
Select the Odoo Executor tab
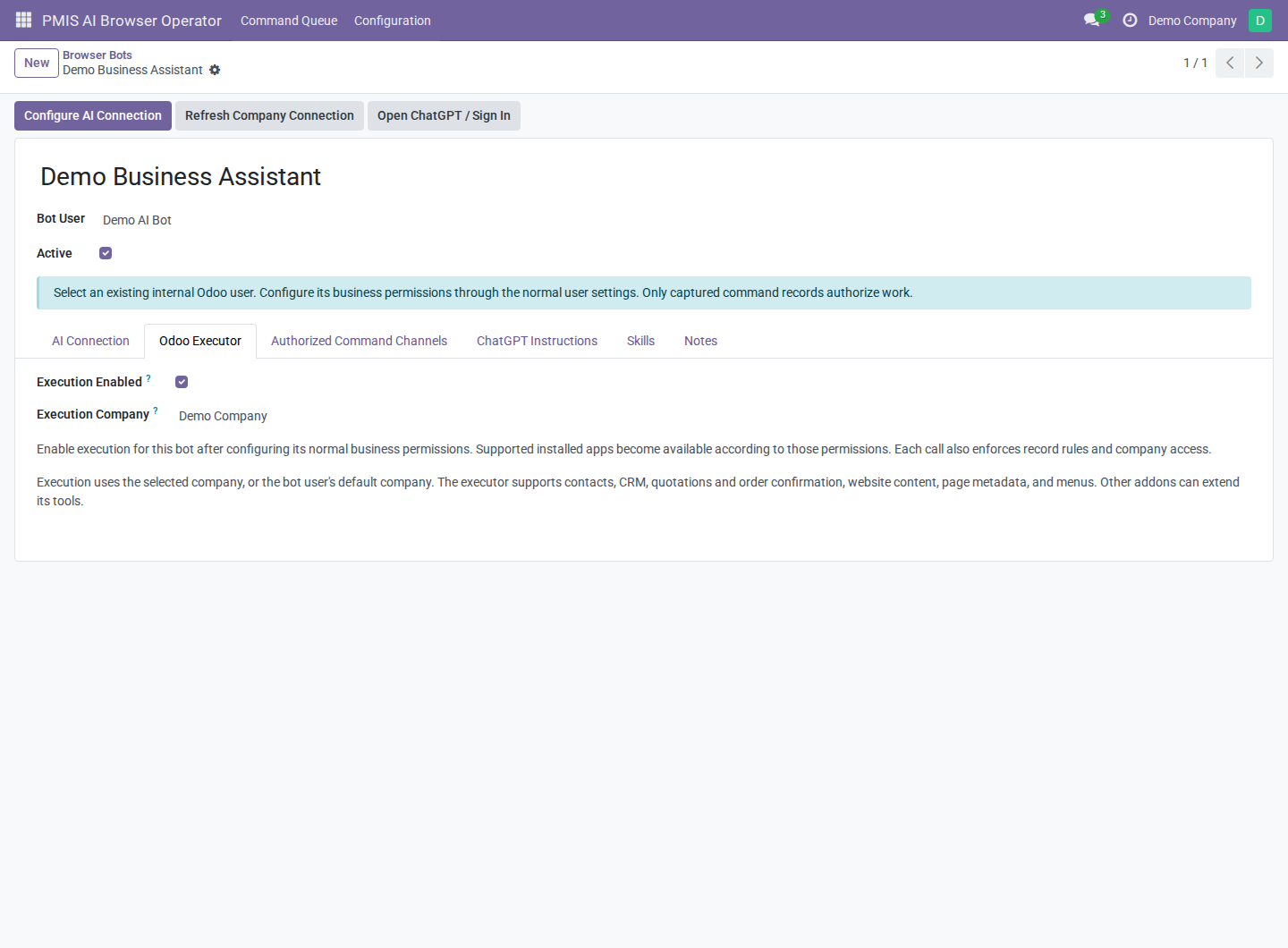pyautogui.click(x=200, y=341)
